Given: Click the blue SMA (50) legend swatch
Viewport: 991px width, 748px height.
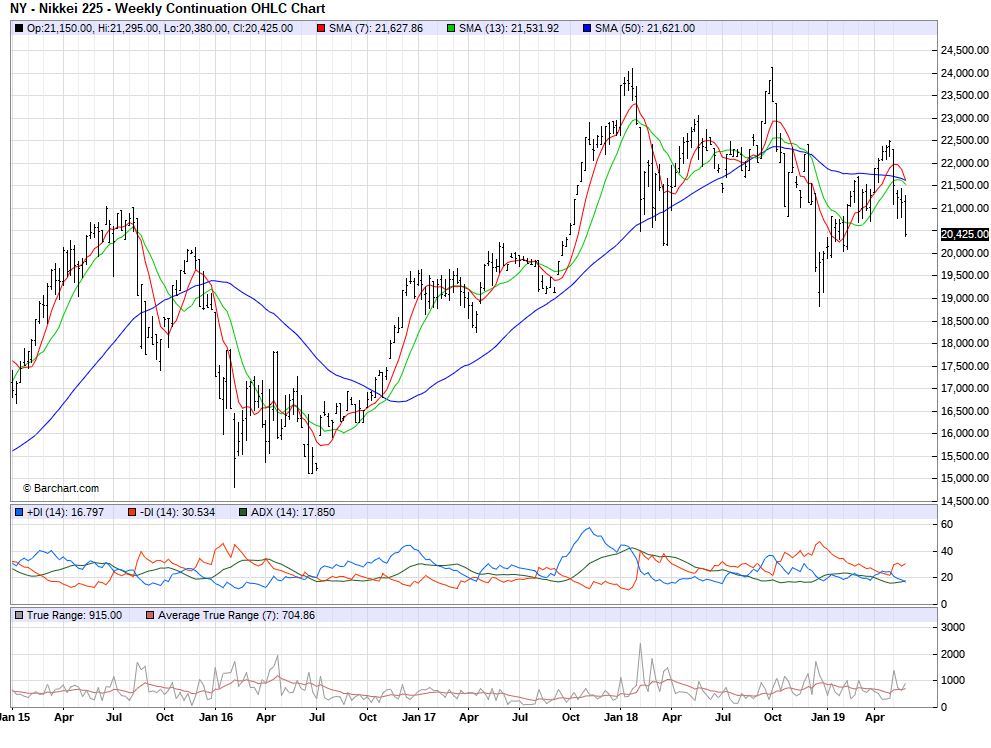Looking at the screenshot, I should 585,28.
